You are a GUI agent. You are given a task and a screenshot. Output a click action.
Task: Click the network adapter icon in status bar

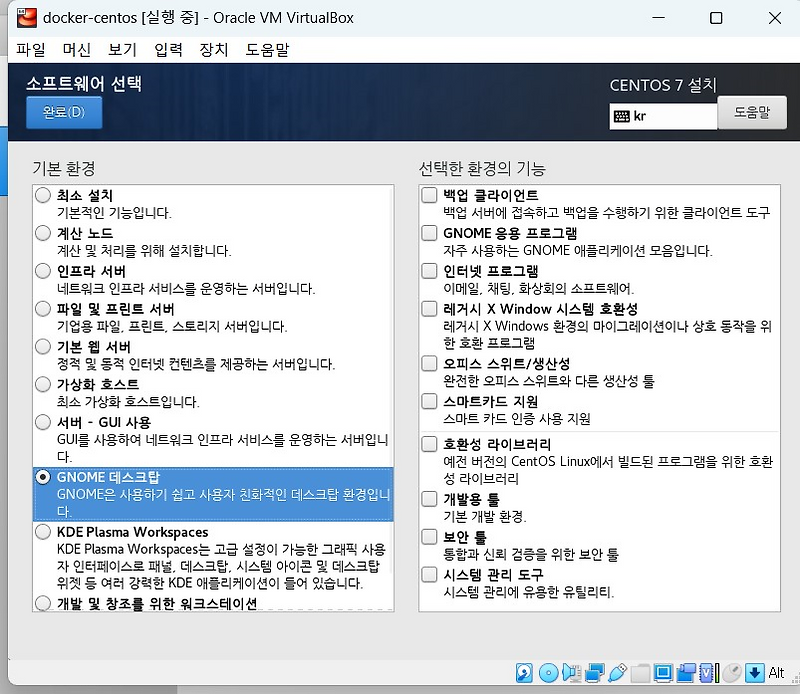pos(592,673)
